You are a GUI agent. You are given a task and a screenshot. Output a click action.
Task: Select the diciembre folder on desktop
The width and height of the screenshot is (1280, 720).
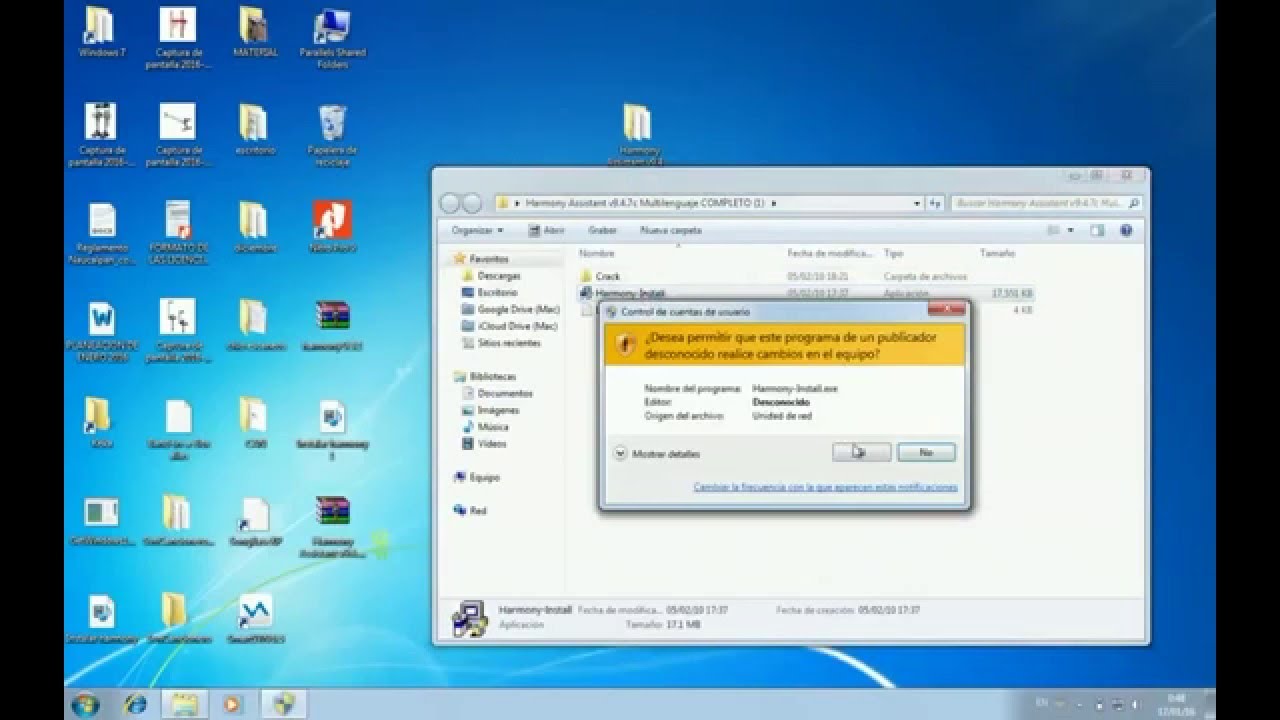click(254, 228)
